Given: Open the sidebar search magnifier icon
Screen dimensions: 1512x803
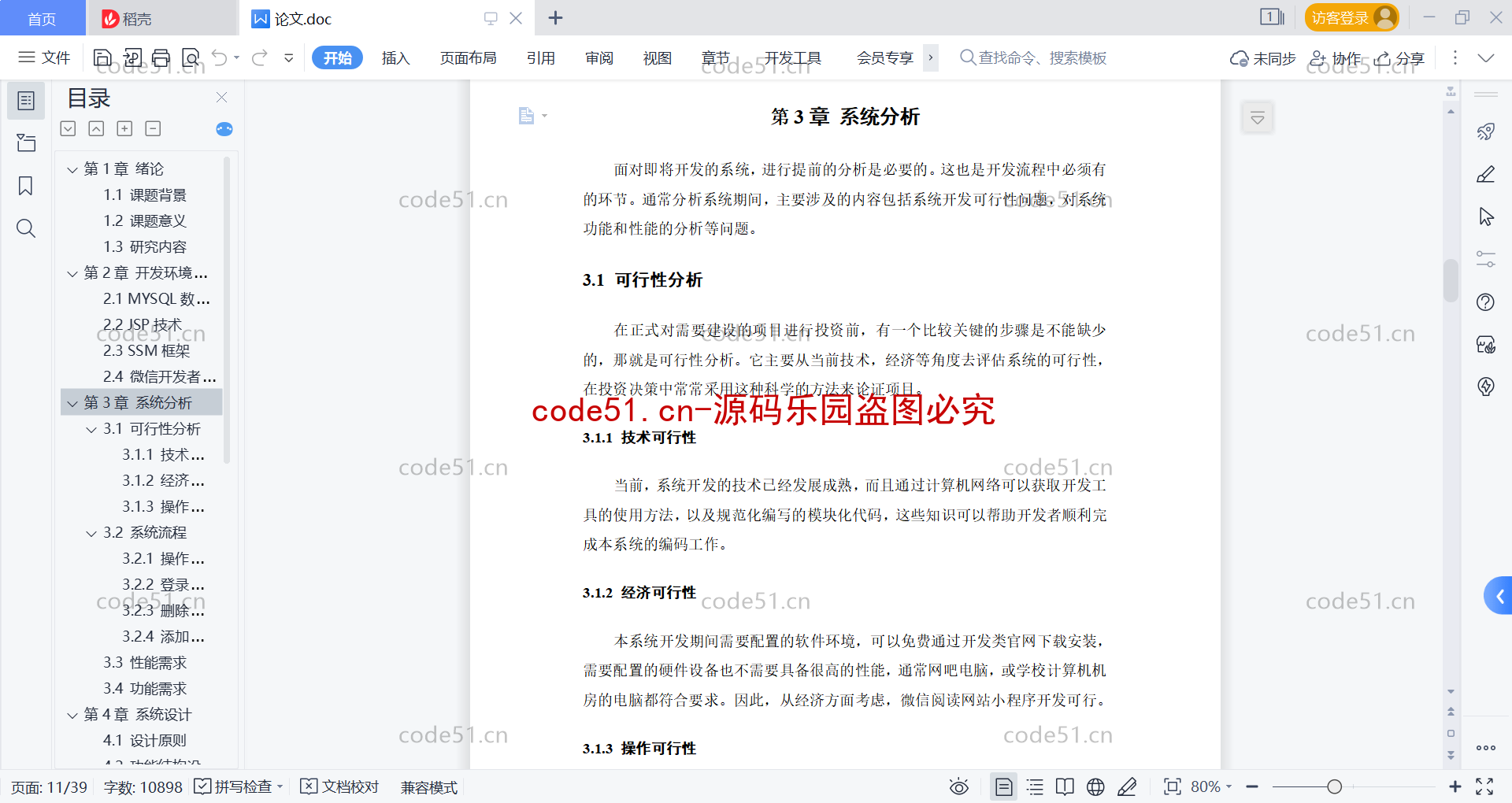Looking at the screenshot, I should [x=26, y=228].
